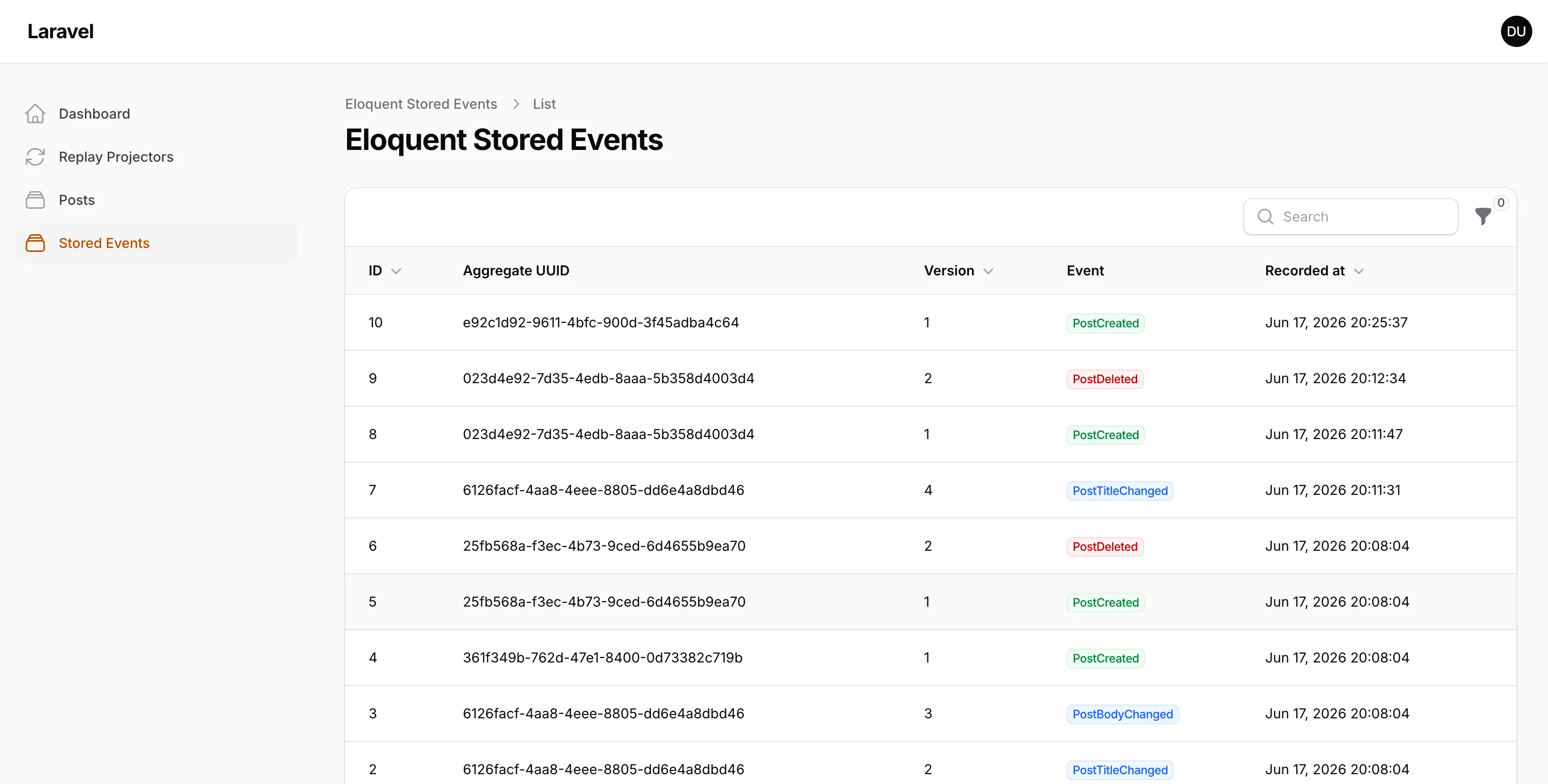The width and height of the screenshot is (1548, 784).
Task: Click the magnifier icon in Search
Action: tap(1265, 216)
